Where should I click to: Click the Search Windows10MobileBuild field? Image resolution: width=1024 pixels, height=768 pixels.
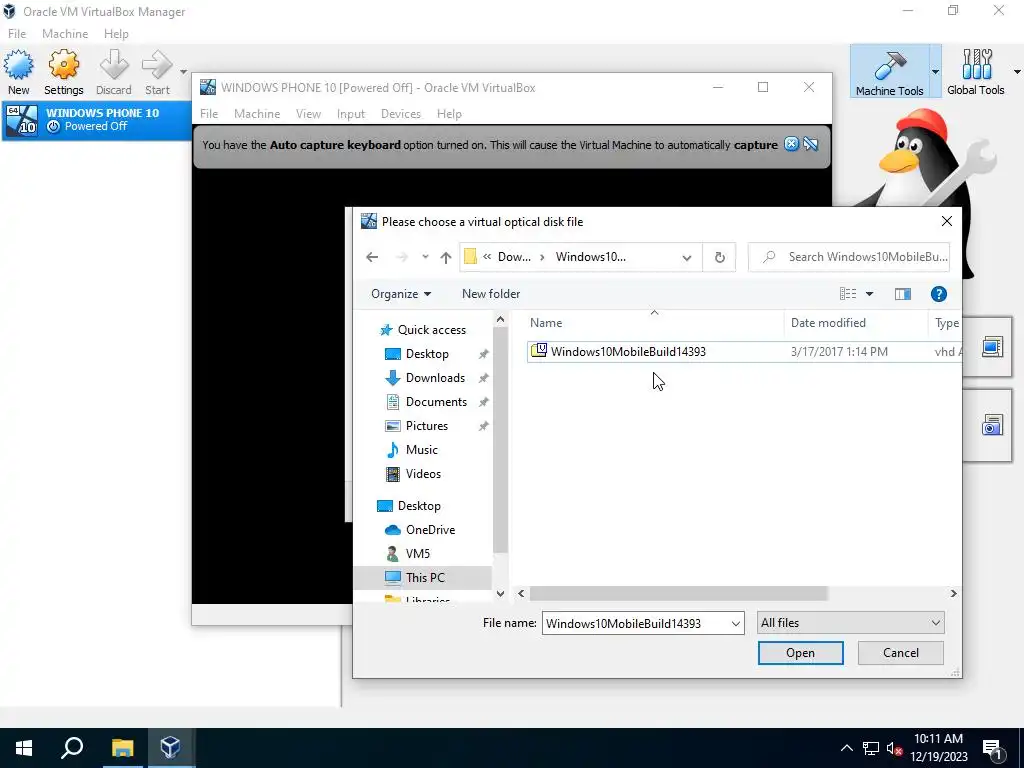849,257
